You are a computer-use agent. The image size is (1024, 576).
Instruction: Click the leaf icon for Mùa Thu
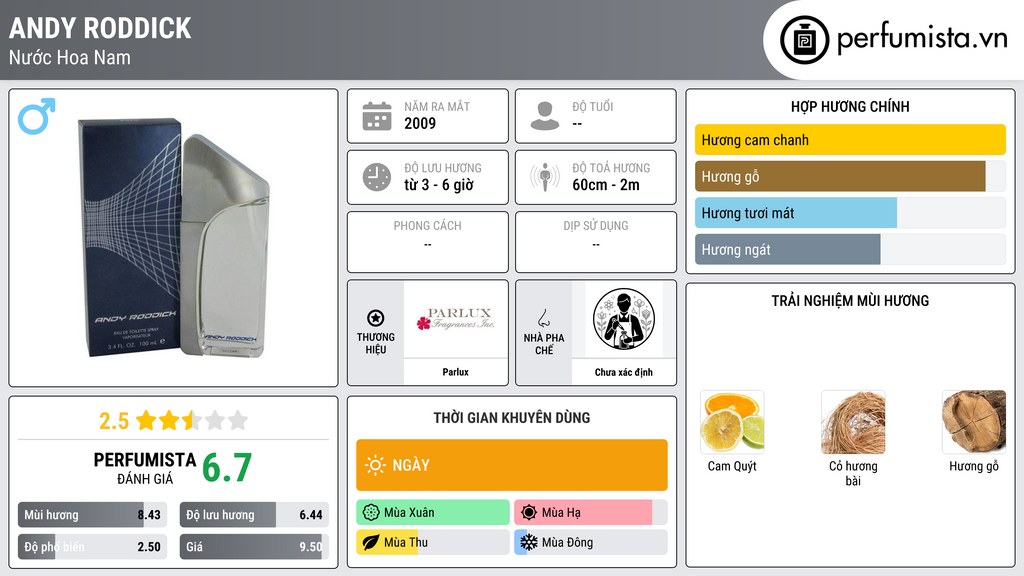(371, 542)
